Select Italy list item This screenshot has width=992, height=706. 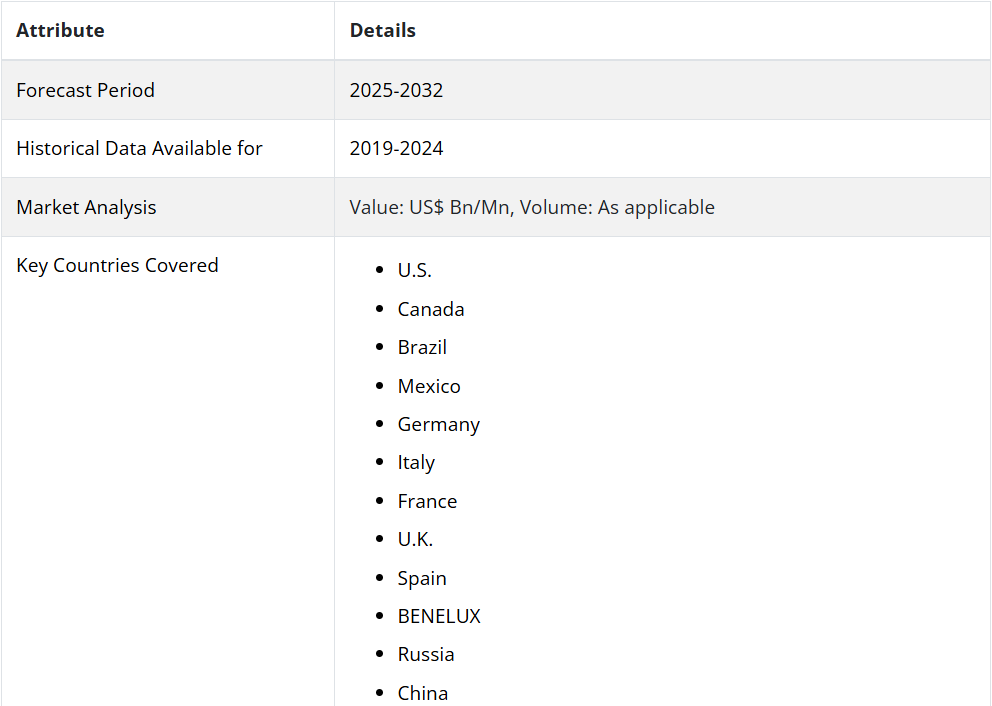[416, 463]
